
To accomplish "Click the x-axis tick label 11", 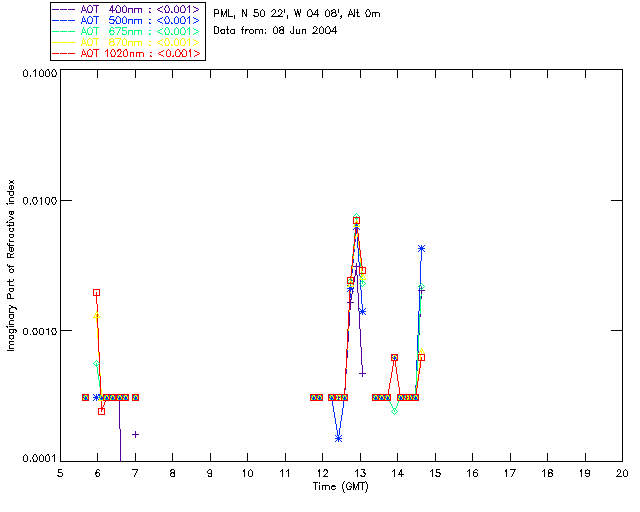I will click(x=285, y=473).
